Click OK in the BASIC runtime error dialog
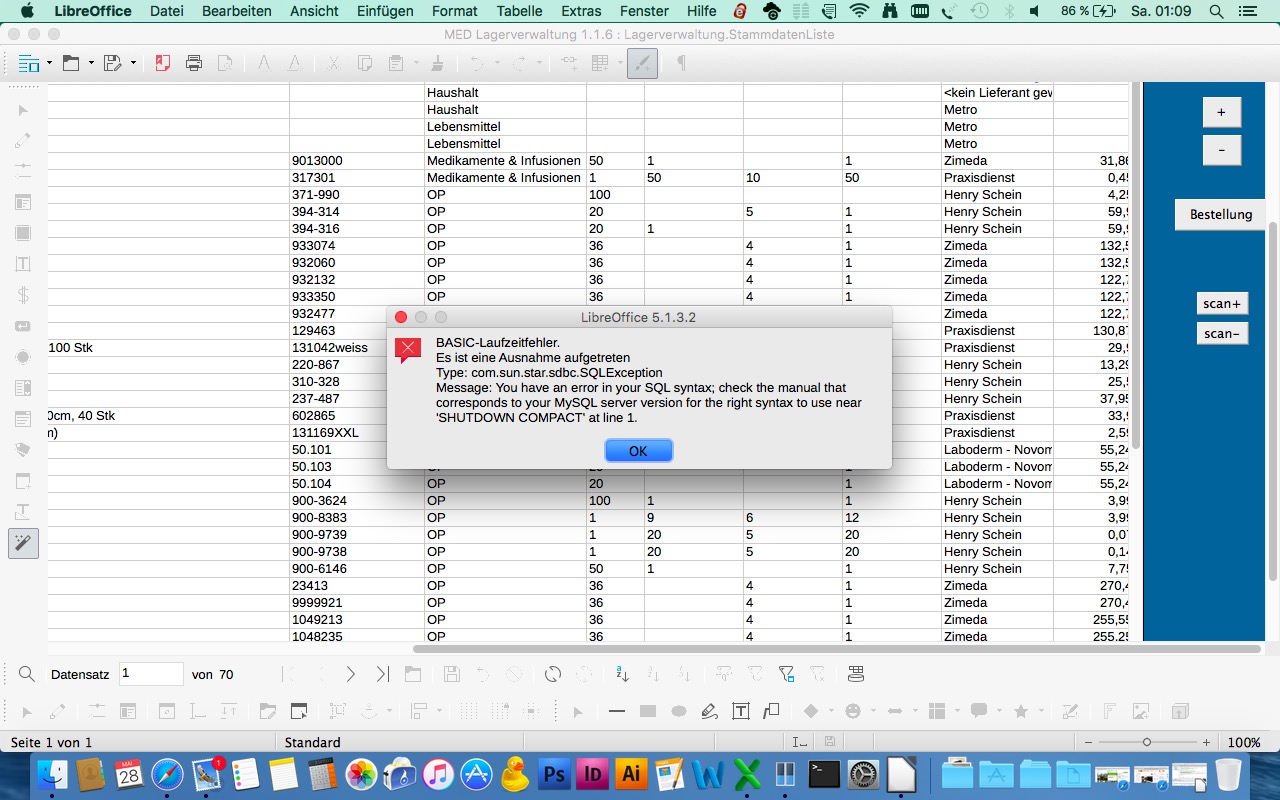1280x800 pixels. (x=638, y=451)
